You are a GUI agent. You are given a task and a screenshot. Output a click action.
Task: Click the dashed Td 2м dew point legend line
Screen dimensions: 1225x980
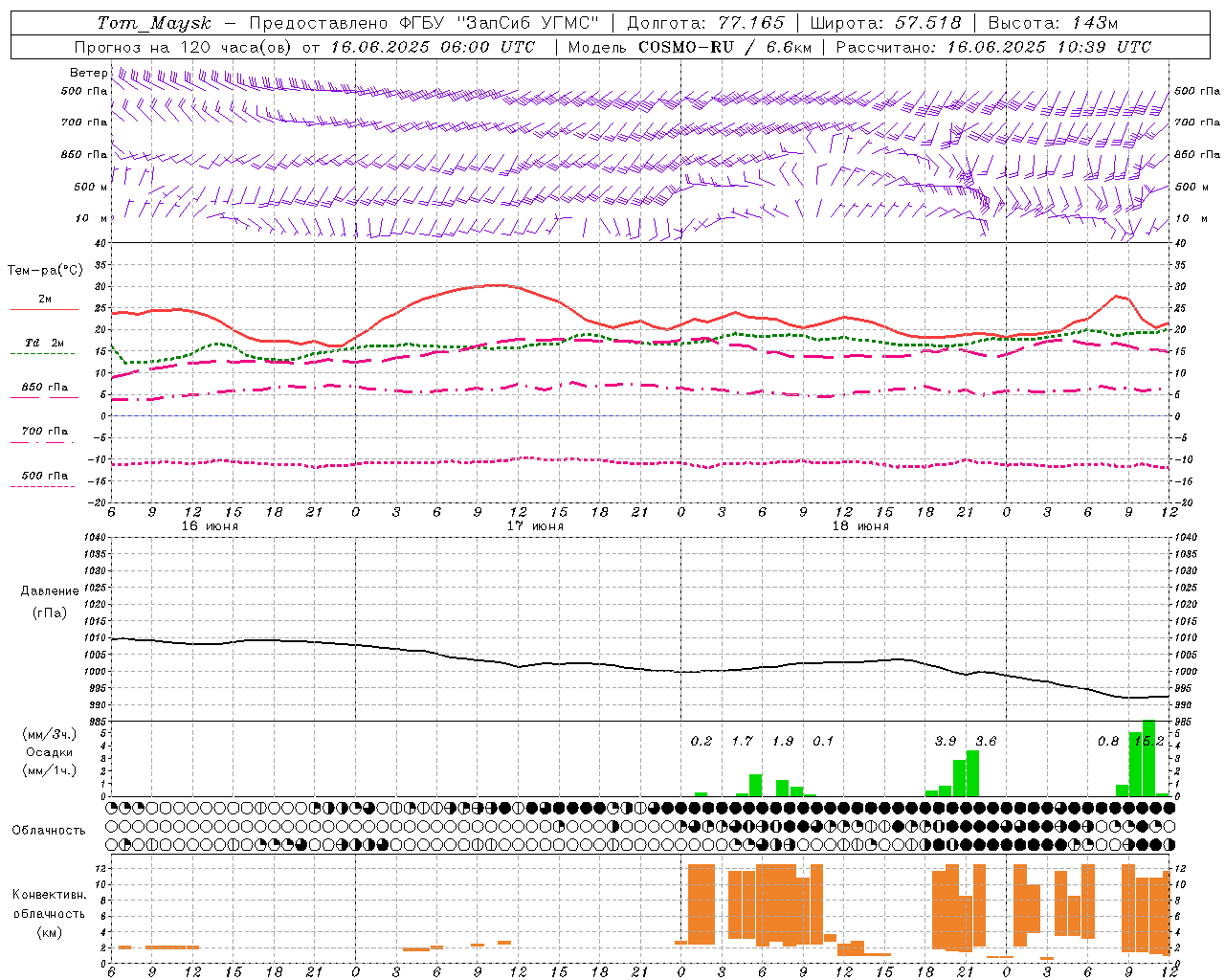pos(42,353)
